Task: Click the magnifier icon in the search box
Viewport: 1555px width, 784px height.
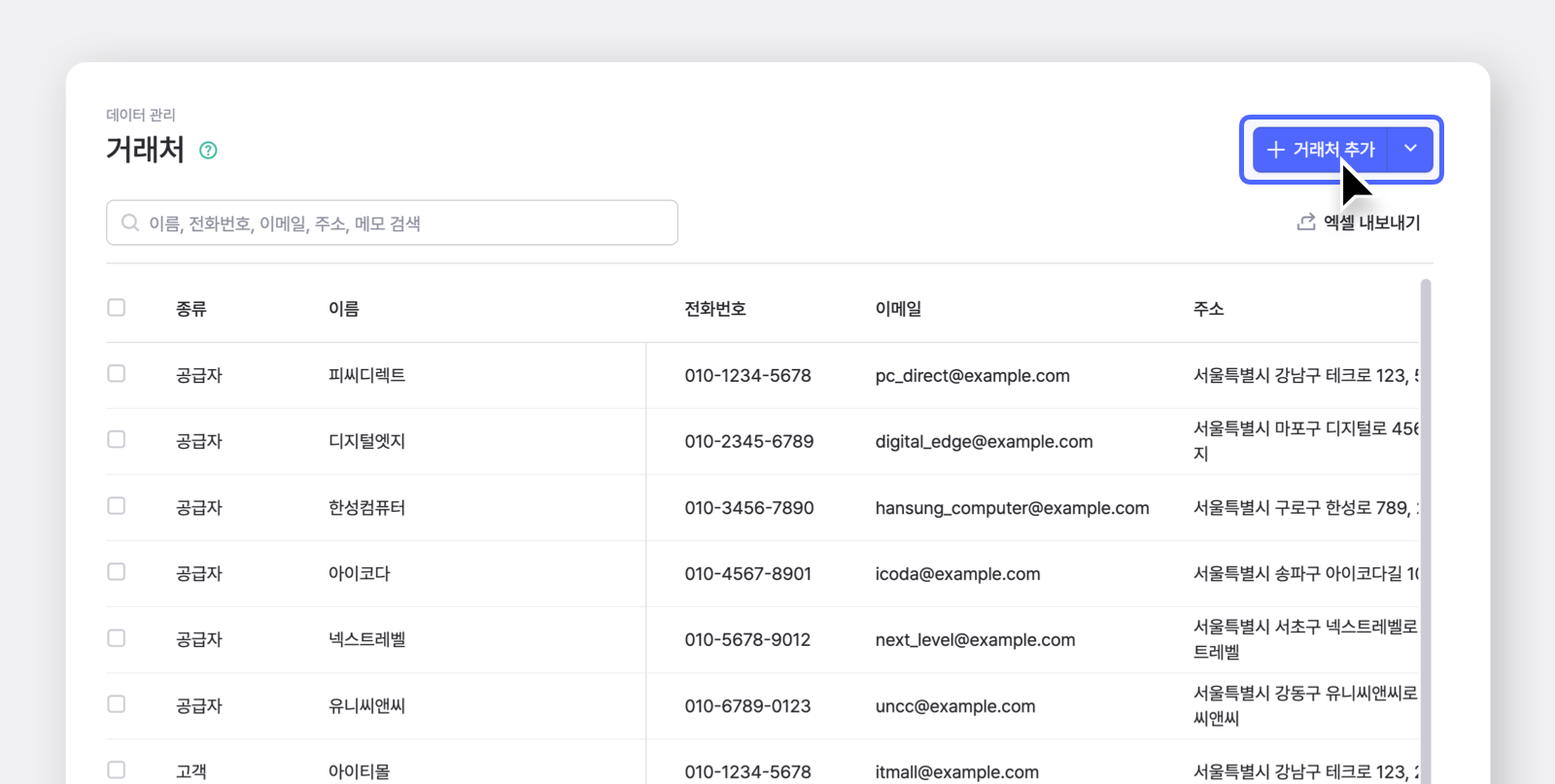Action: [129, 223]
